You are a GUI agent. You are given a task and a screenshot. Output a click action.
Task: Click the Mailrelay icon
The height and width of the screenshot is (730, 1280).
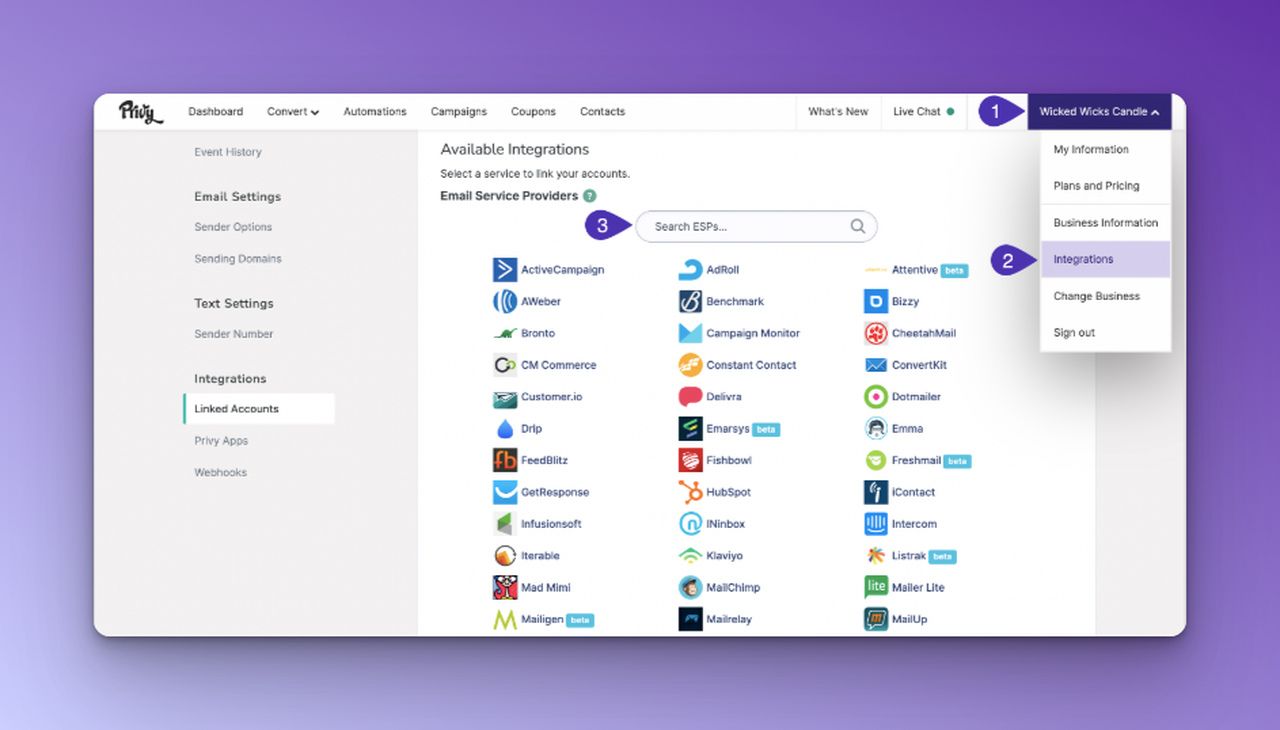pyautogui.click(x=690, y=619)
